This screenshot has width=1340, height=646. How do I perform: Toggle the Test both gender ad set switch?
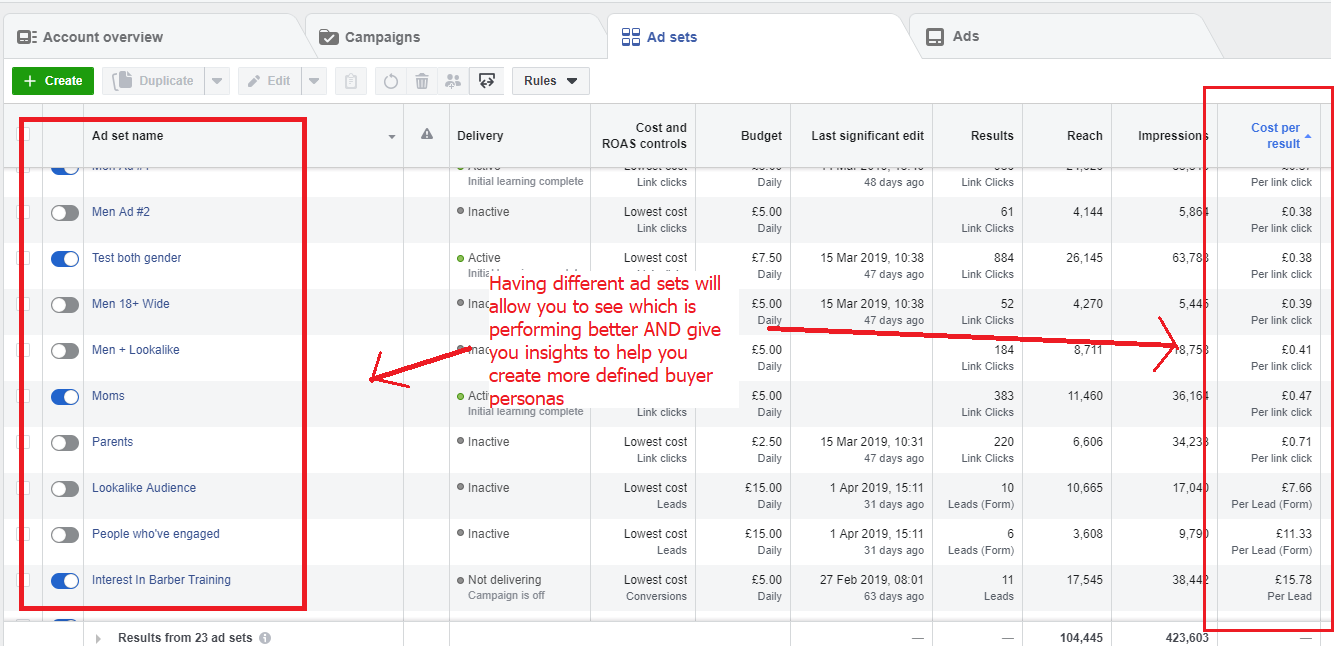pos(65,259)
